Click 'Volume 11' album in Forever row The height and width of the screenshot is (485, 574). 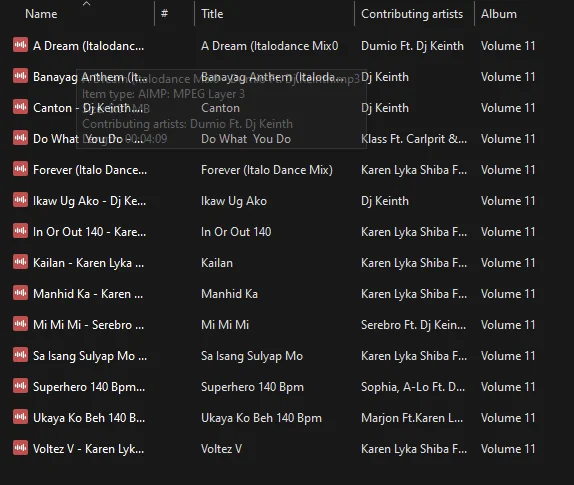508,170
